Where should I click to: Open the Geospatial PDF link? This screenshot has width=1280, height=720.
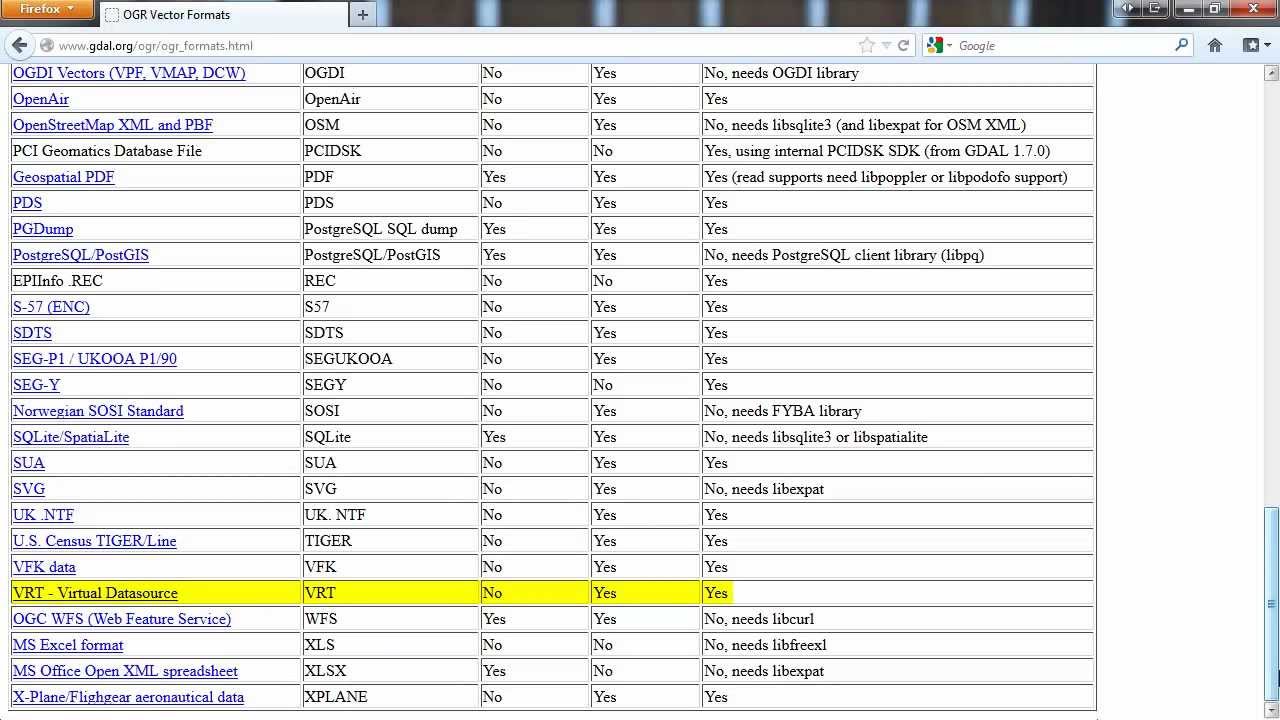64,177
